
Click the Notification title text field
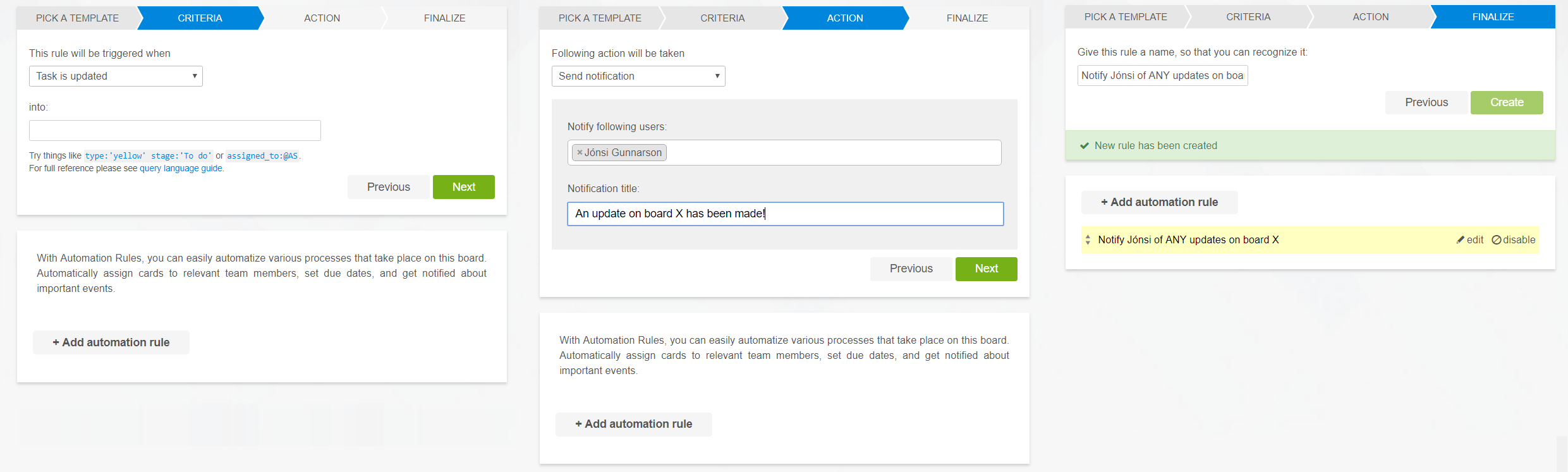tap(785, 214)
